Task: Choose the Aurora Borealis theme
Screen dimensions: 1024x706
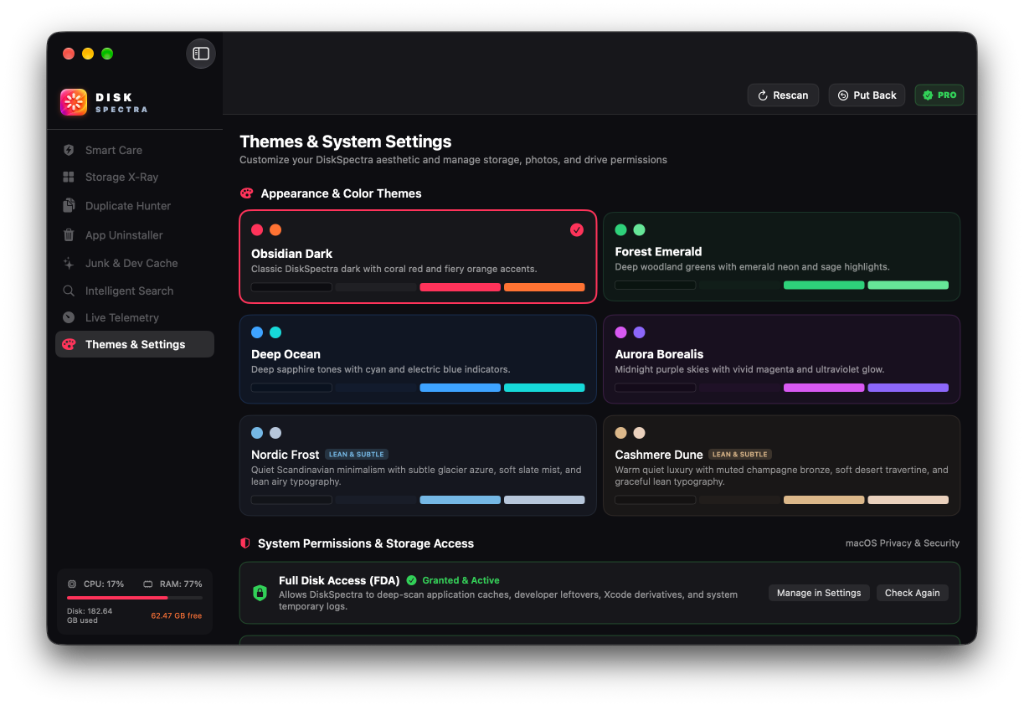Action: [x=782, y=359]
